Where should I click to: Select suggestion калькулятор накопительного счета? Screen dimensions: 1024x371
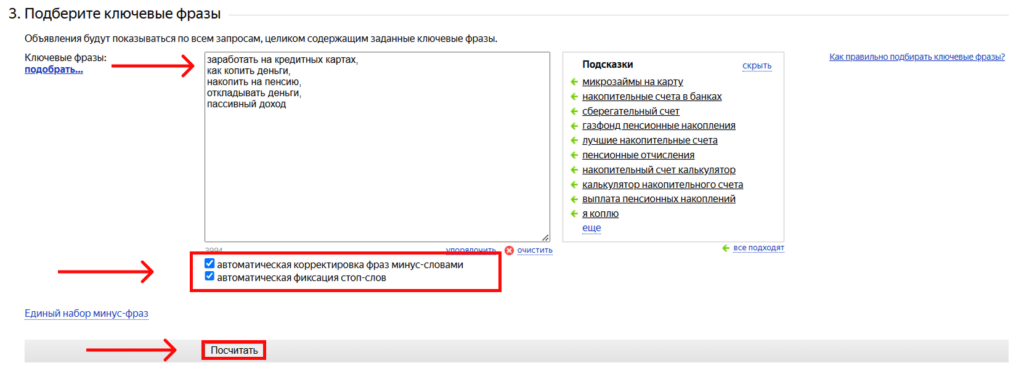pyautogui.click(x=663, y=185)
